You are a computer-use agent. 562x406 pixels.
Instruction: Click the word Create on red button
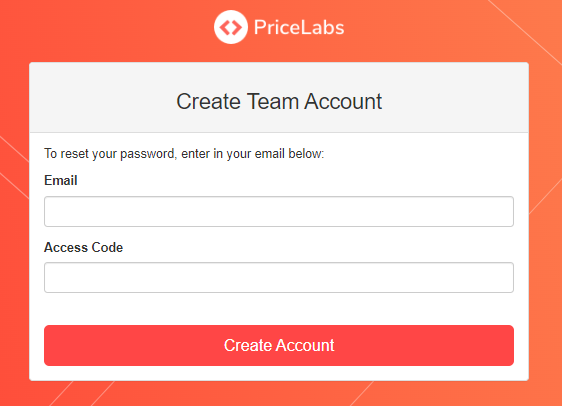[x=248, y=345]
